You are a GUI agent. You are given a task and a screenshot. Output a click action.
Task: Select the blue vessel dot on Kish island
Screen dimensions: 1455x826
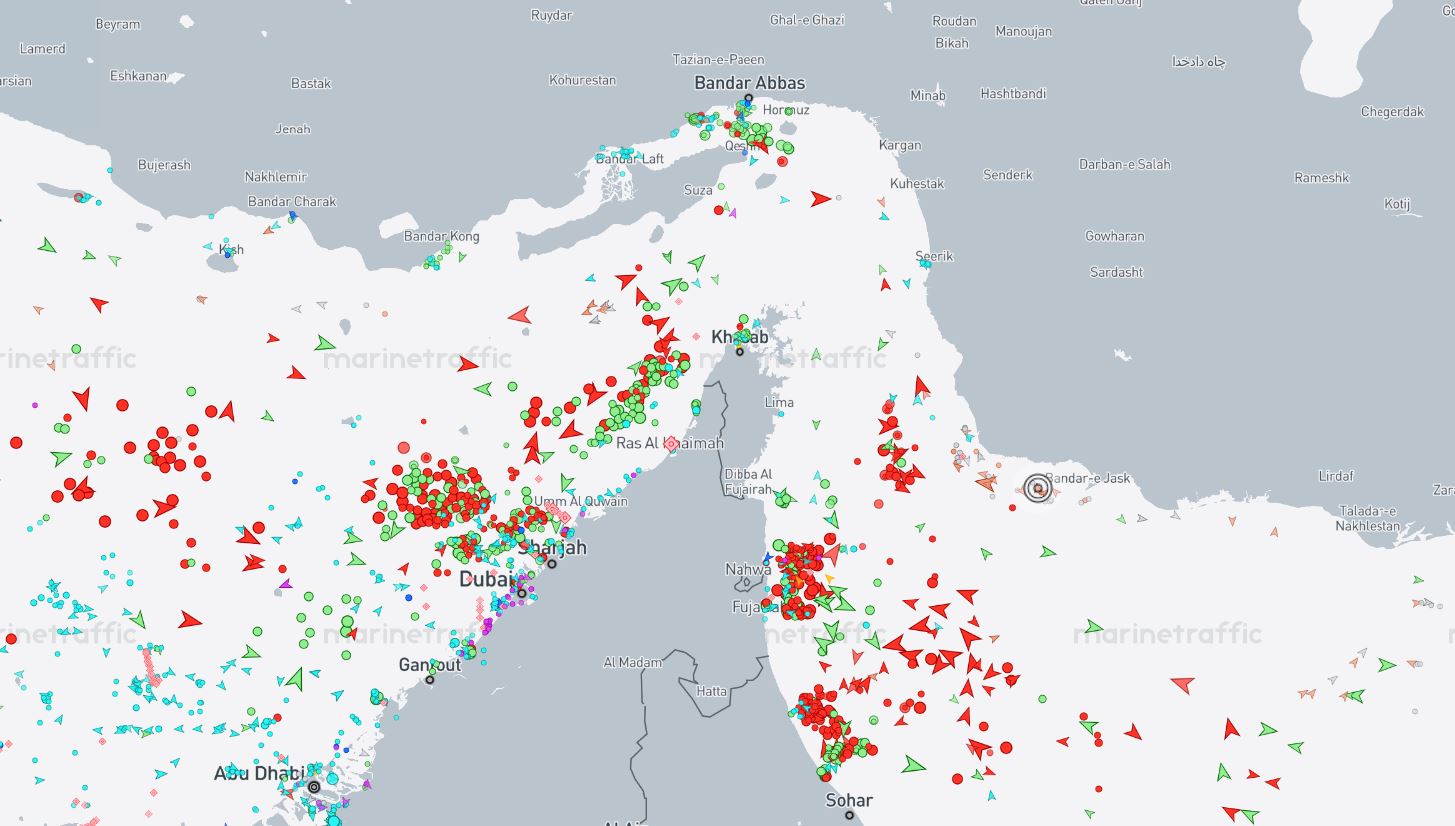click(228, 254)
